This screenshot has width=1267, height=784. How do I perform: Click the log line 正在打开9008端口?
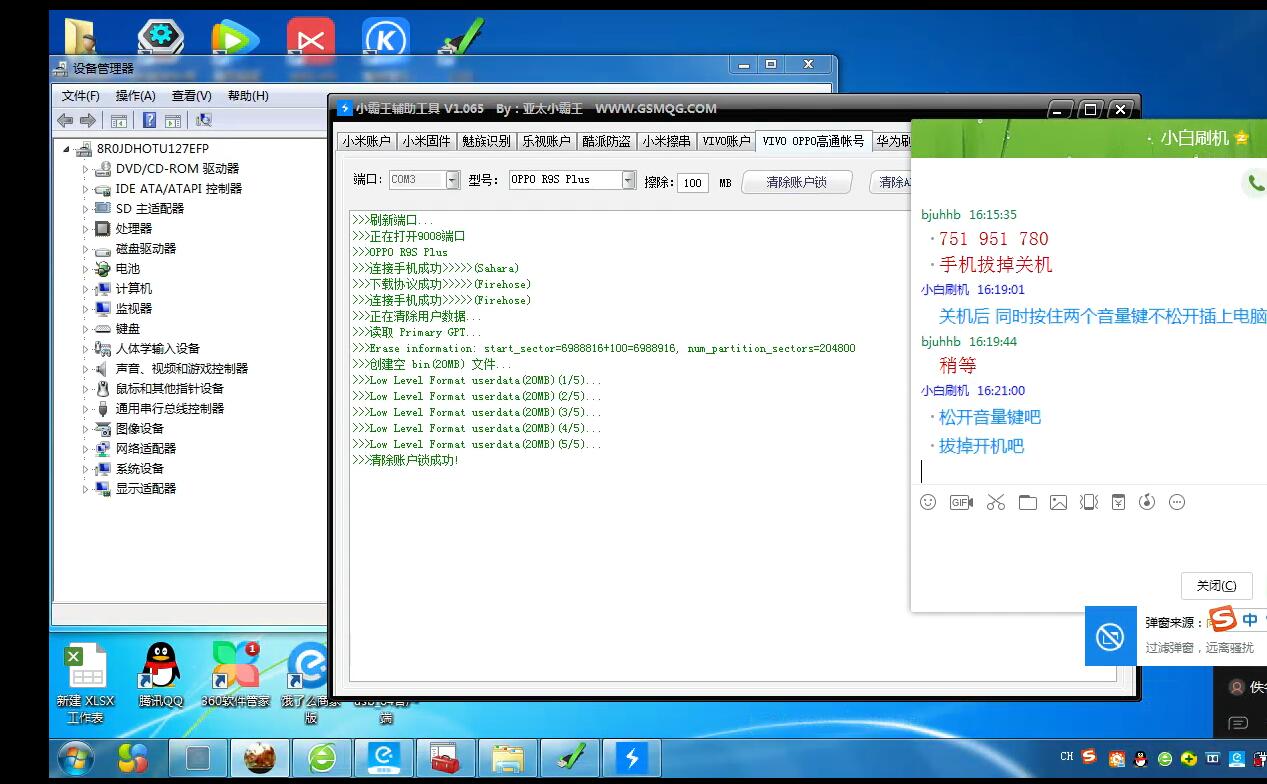pyautogui.click(x=409, y=236)
